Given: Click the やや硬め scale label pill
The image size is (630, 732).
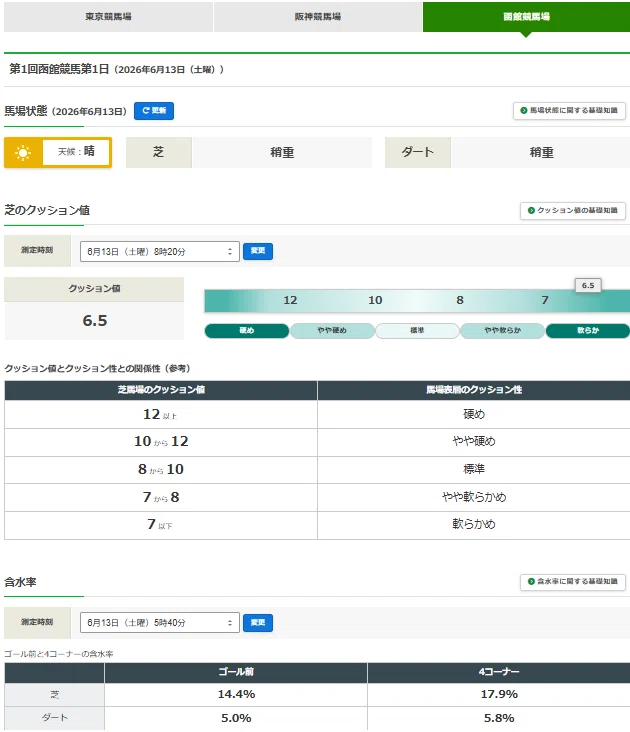Looking at the screenshot, I should pos(332,331).
